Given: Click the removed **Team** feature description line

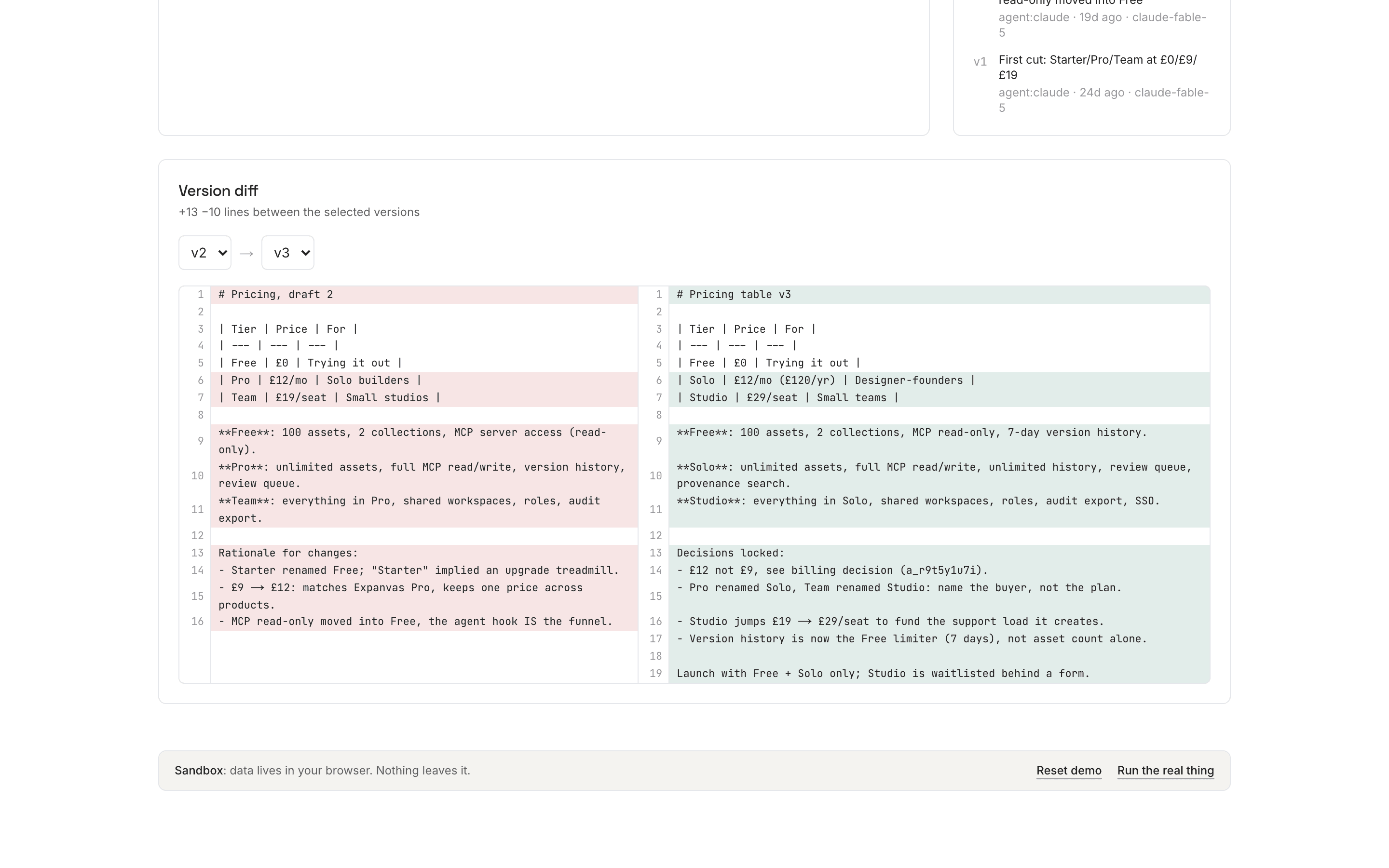Looking at the screenshot, I should tap(424, 510).
